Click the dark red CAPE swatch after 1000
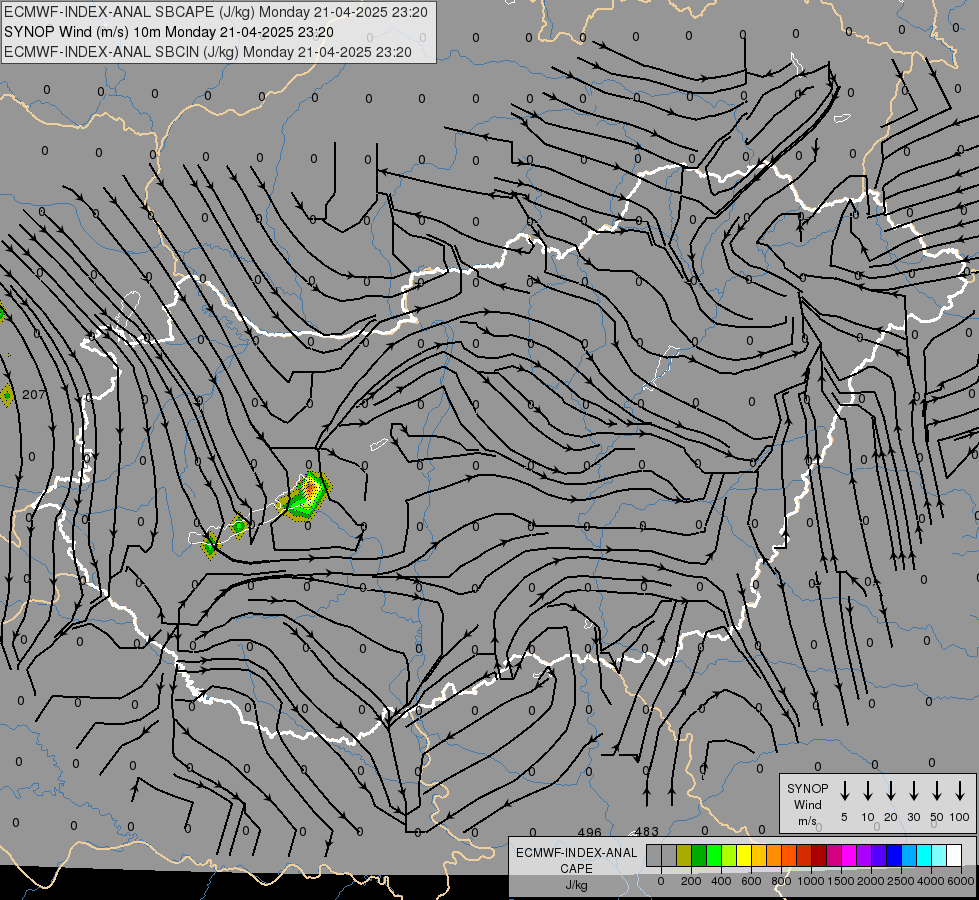This screenshot has height=900, width=979. (x=819, y=855)
